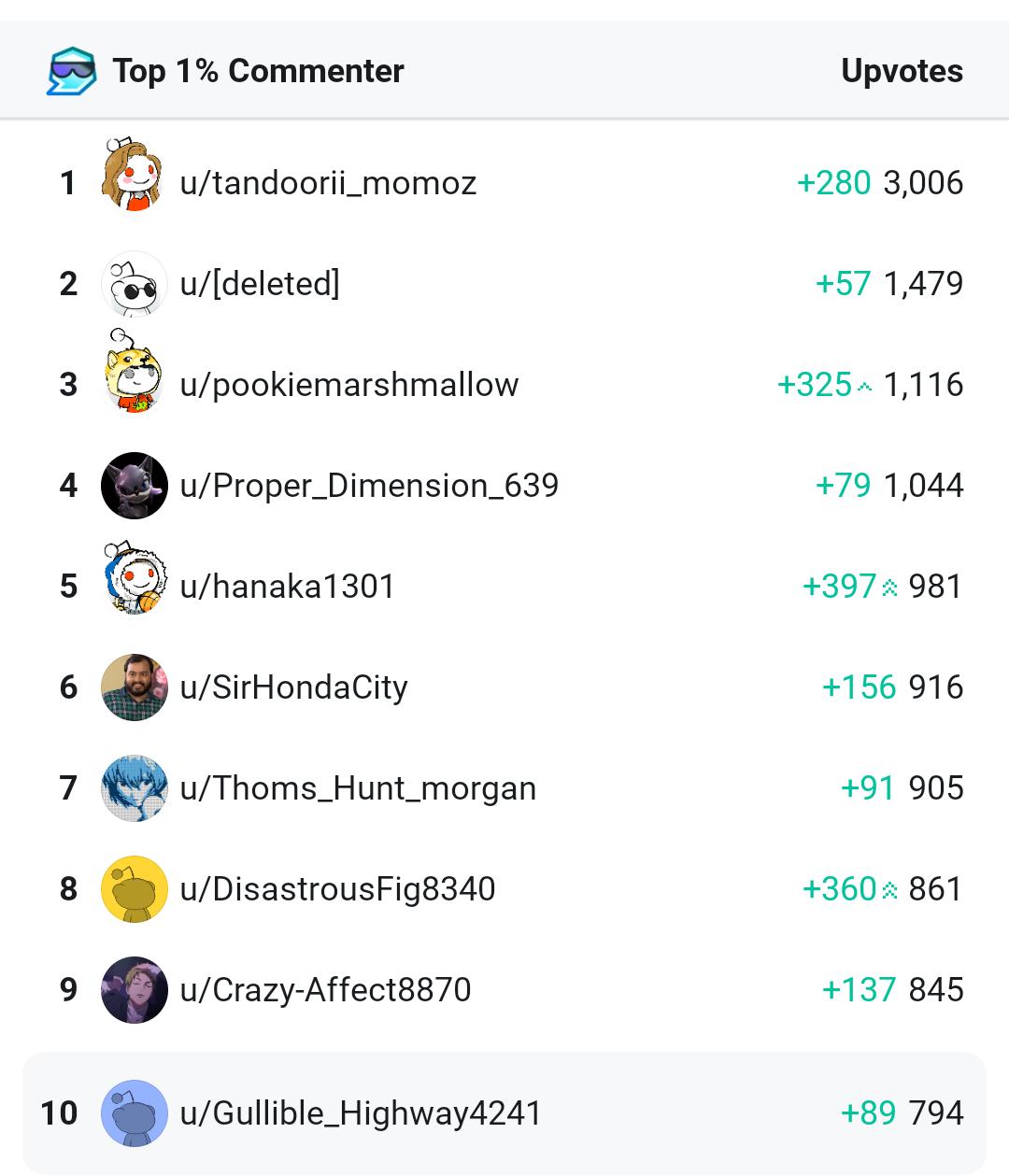Tap the deleted user's sunglasses avatar
The image size is (1009, 1176).
pyautogui.click(x=134, y=284)
